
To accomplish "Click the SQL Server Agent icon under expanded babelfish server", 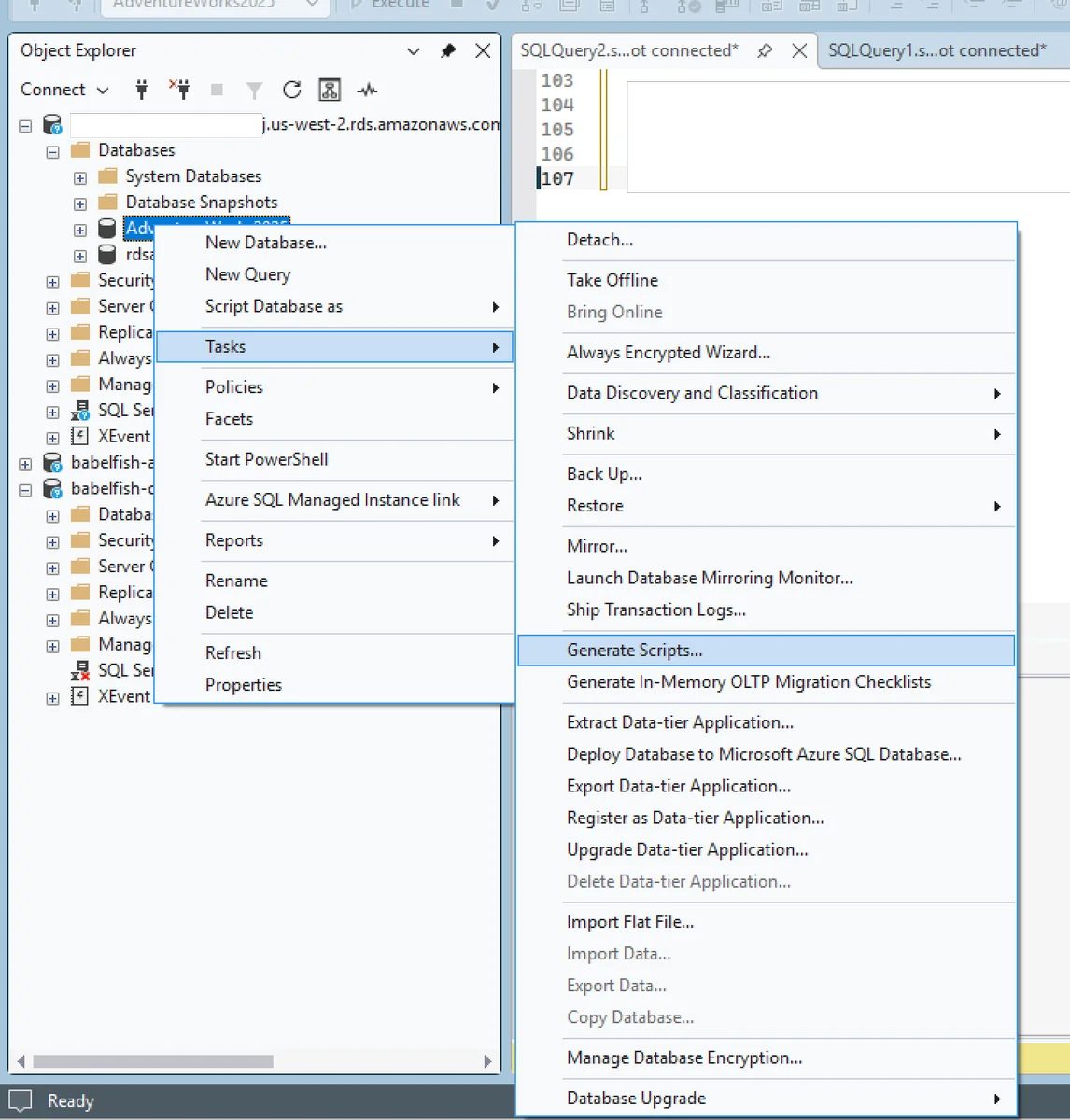I will point(80,670).
